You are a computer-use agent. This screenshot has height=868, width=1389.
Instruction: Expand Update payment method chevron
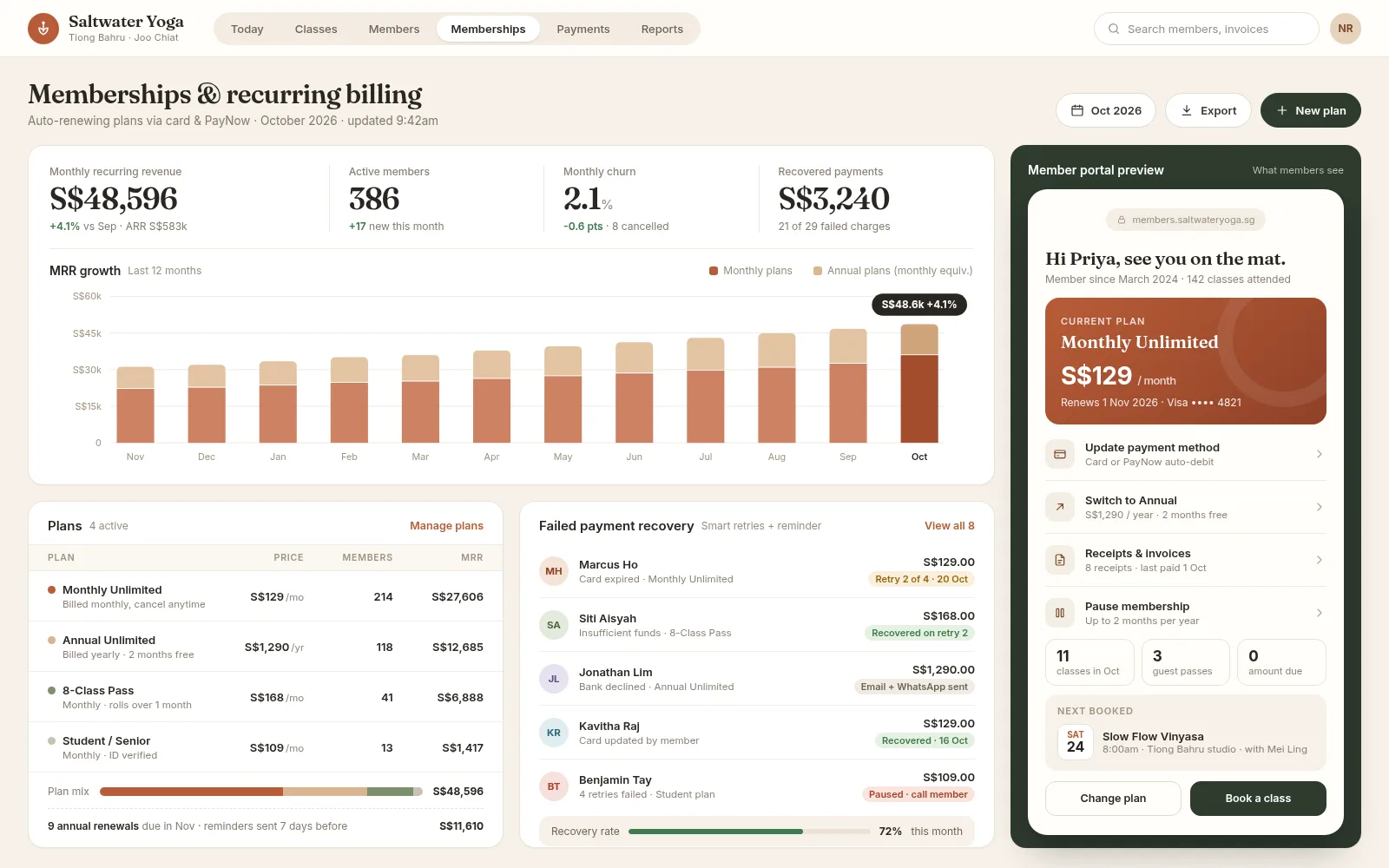1319,454
